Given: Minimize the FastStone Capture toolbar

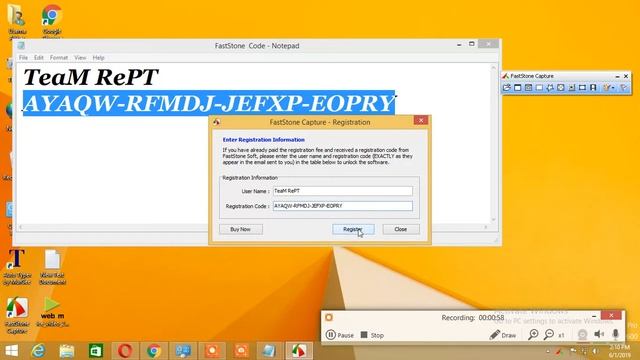Looking at the screenshot, I should tap(617, 76).
